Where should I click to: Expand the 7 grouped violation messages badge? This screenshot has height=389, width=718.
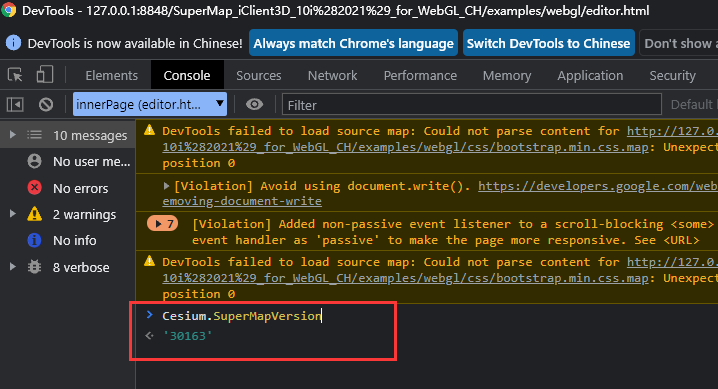coord(162,223)
